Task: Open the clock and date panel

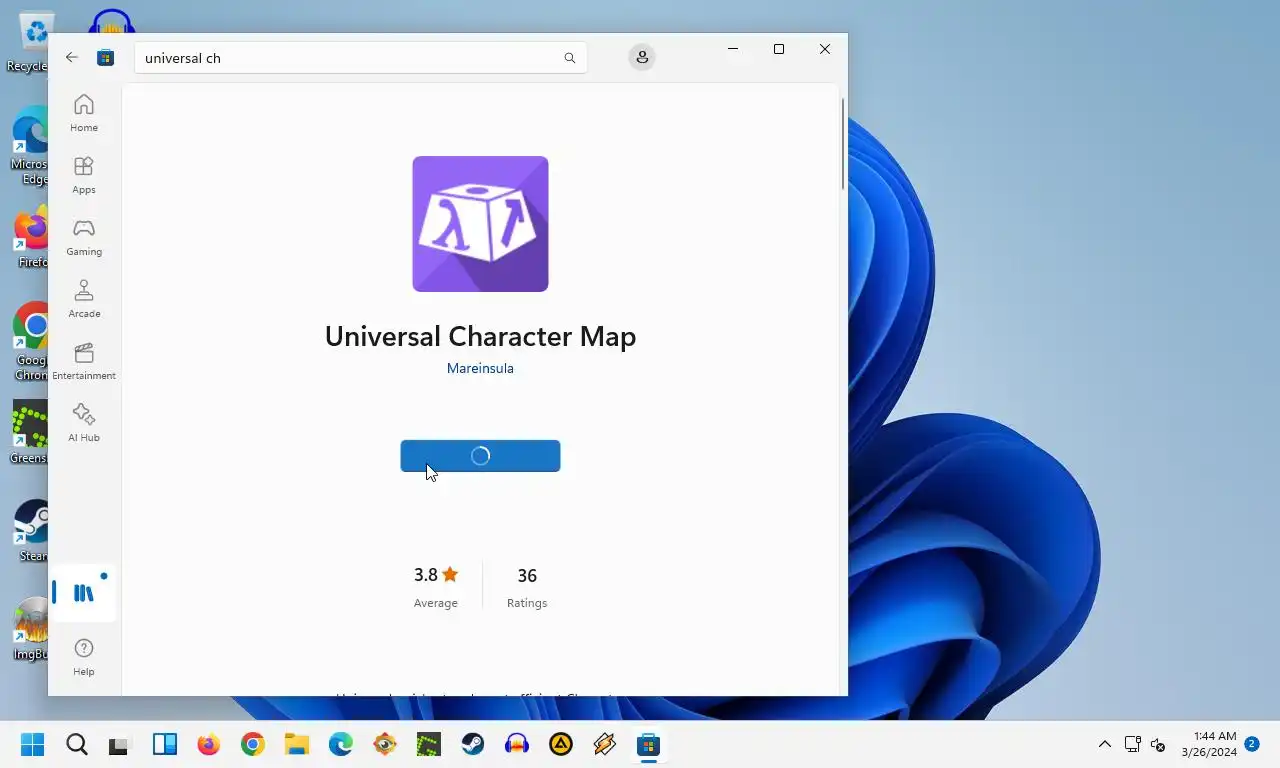Action: tap(1209, 744)
